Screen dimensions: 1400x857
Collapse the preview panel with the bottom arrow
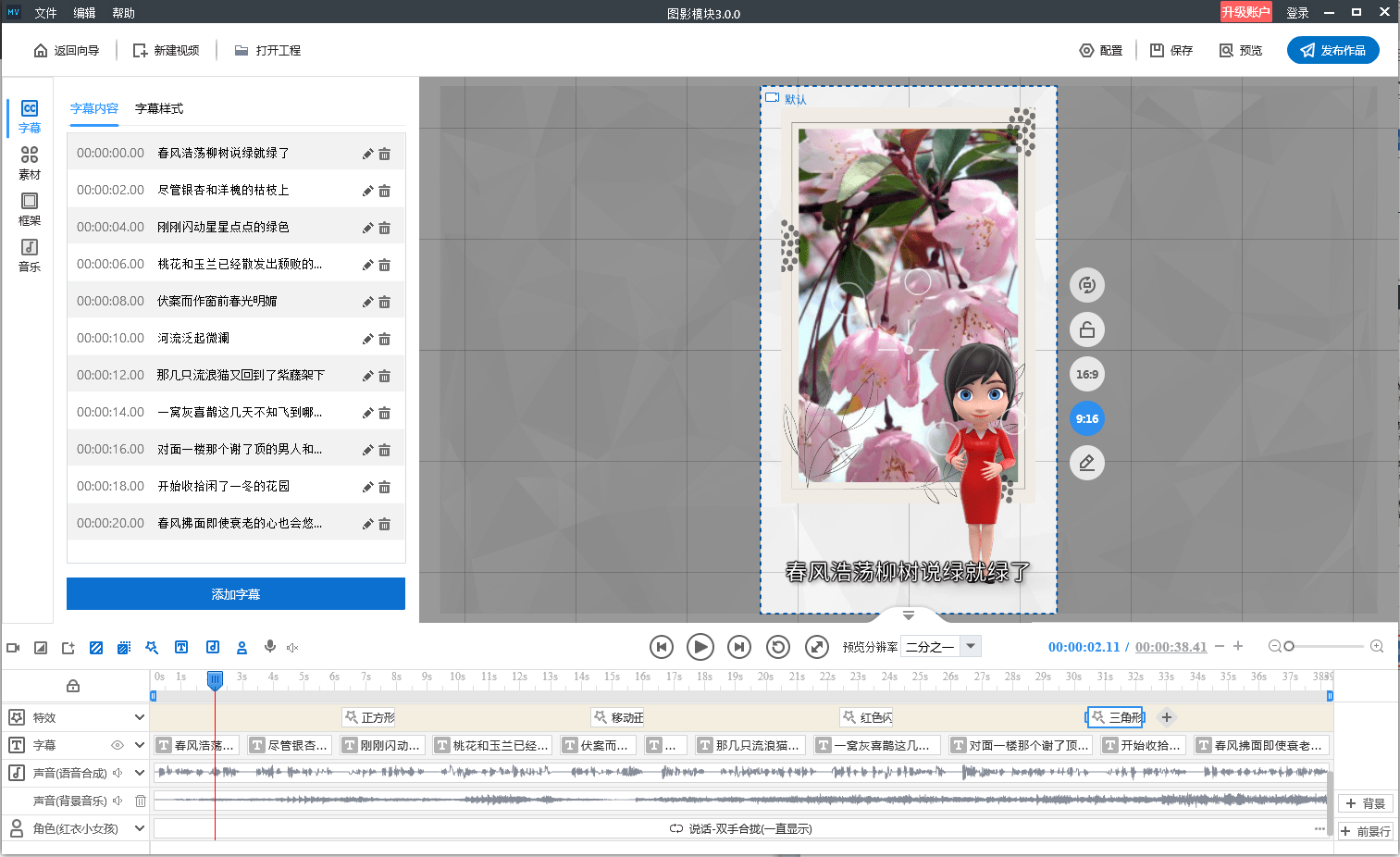909,615
